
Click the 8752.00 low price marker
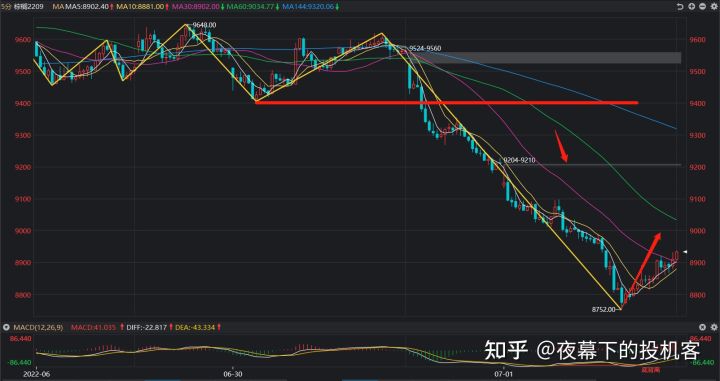(603, 310)
